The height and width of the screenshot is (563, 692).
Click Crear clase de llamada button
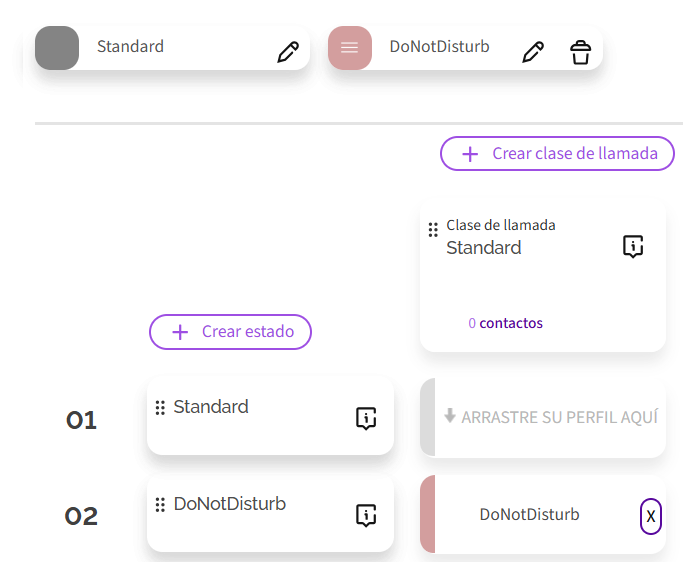557,154
